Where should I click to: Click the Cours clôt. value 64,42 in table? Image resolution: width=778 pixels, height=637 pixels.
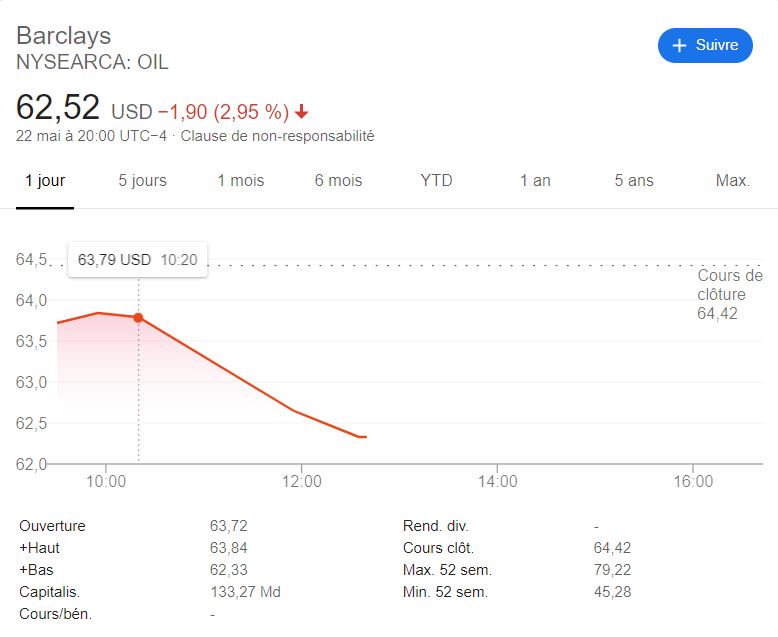[x=612, y=548]
